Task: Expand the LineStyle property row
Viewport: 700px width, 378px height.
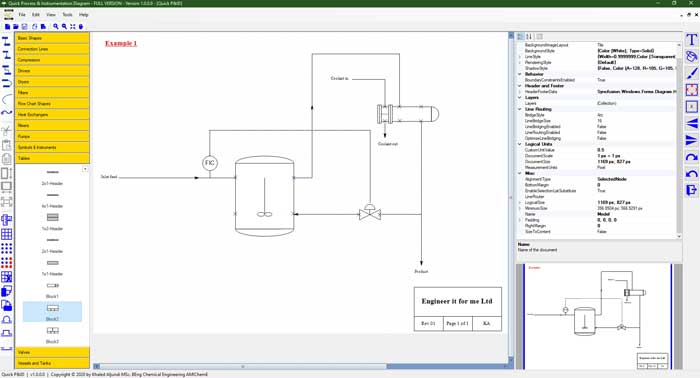Action: coord(520,57)
